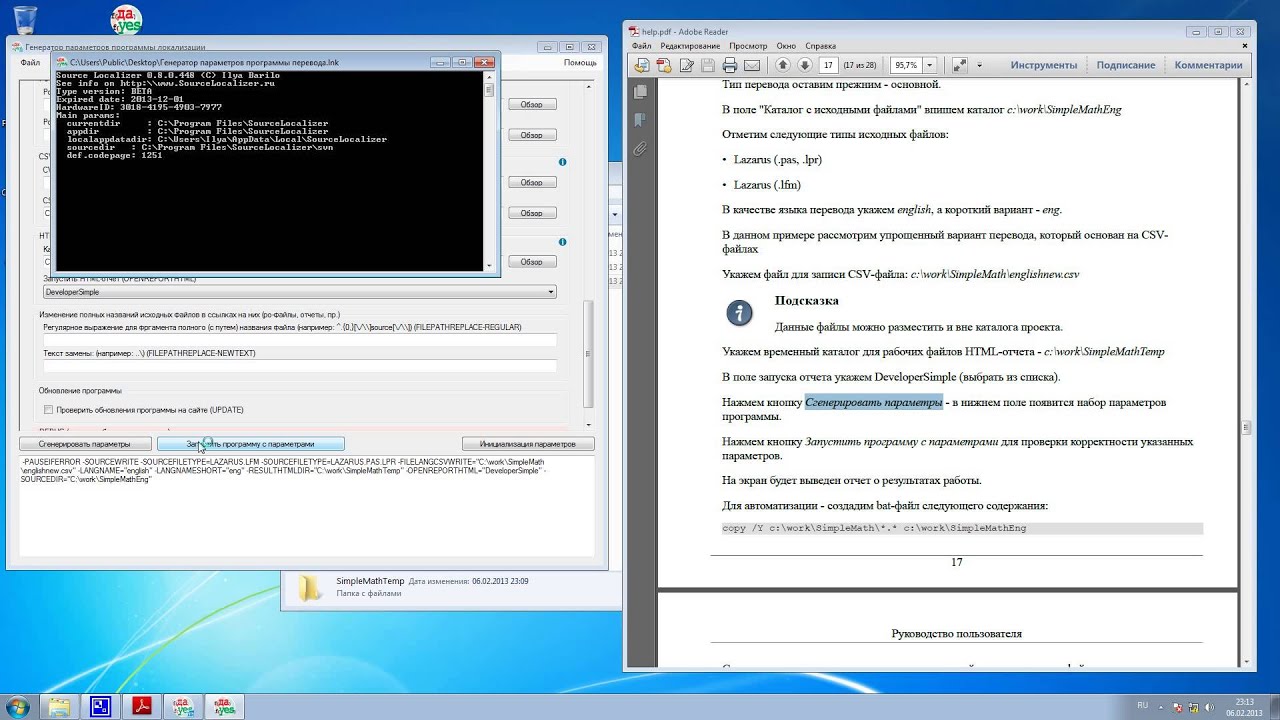Click the 'SimpleMathTemp' folder name
Screen dimensions: 1280x720
point(370,581)
